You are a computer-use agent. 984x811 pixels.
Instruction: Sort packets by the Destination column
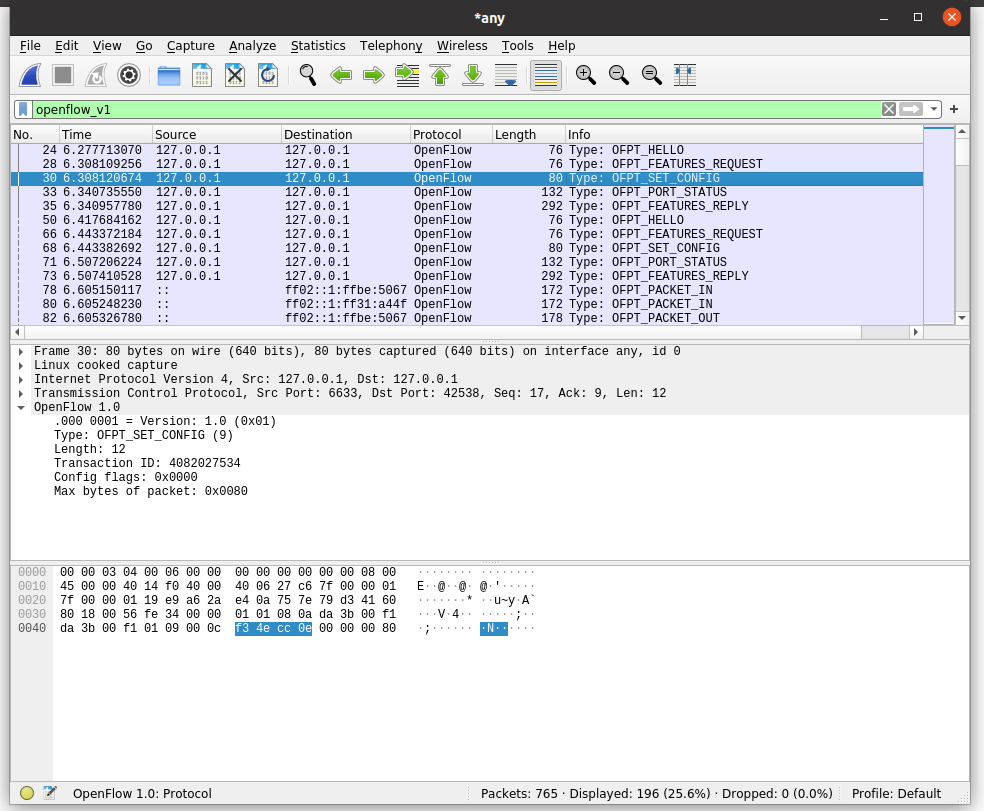point(345,134)
